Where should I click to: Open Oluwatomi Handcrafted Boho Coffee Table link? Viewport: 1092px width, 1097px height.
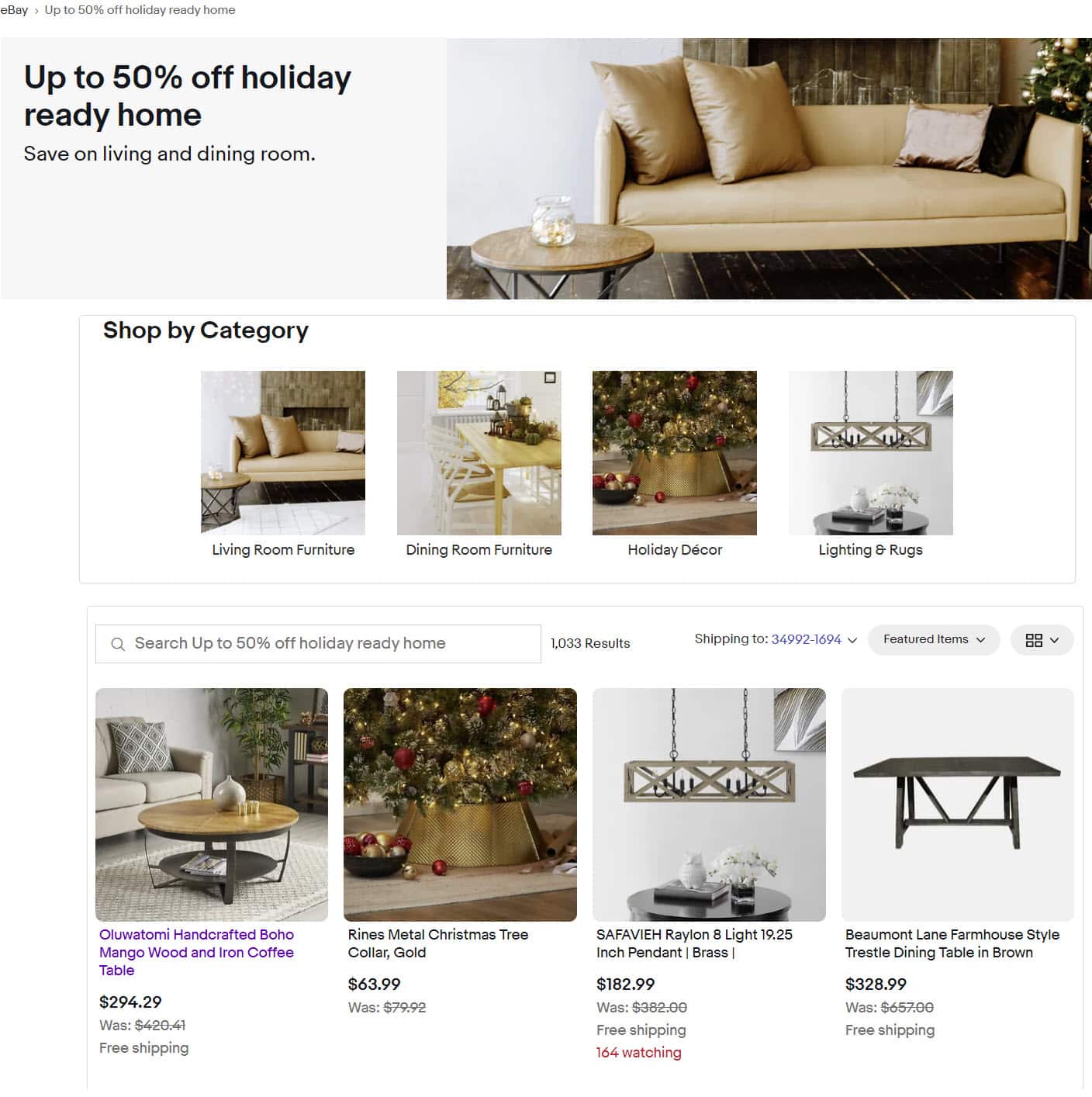pyautogui.click(x=196, y=952)
